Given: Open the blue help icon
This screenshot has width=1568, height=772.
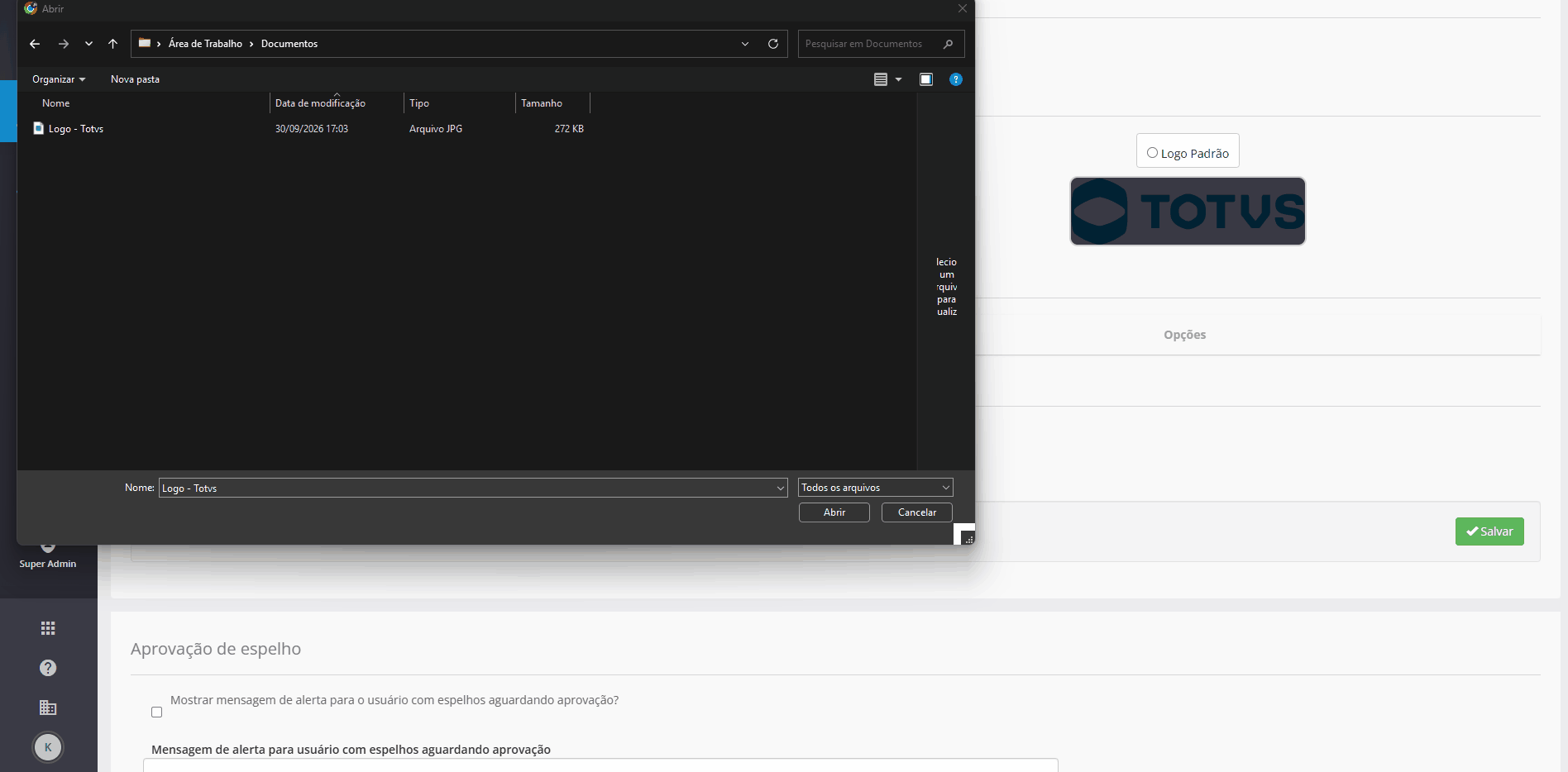Looking at the screenshot, I should [956, 79].
